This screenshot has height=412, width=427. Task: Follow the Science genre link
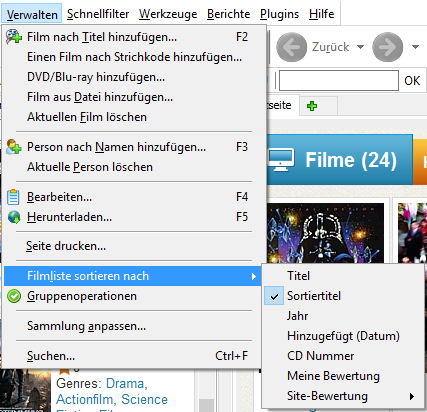(x=144, y=399)
